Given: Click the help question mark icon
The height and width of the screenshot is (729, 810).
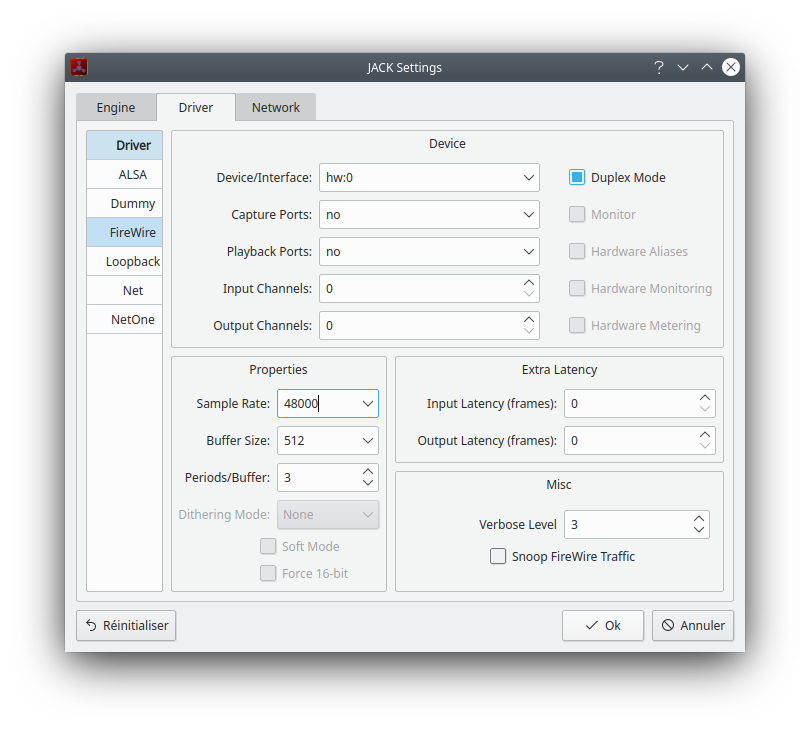Looking at the screenshot, I should 659,67.
